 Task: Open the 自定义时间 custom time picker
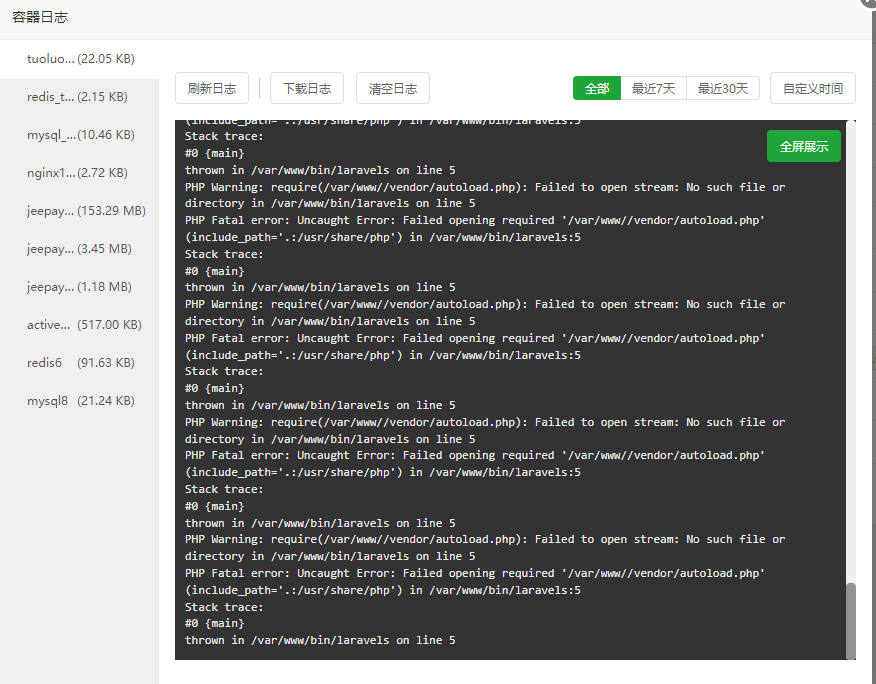(x=812, y=88)
